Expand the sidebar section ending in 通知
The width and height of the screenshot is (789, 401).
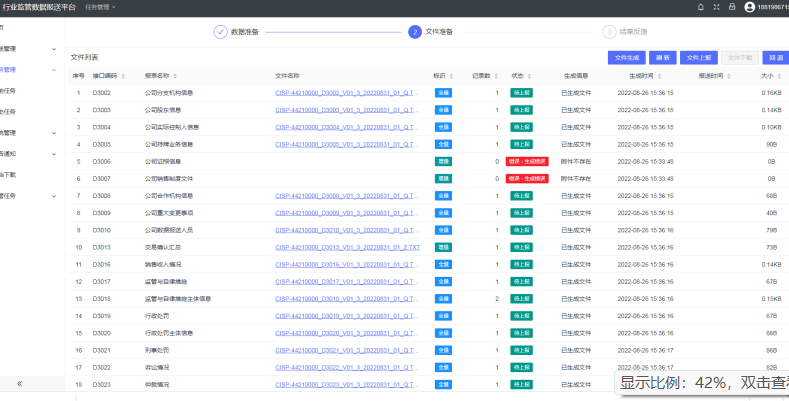point(54,154)
